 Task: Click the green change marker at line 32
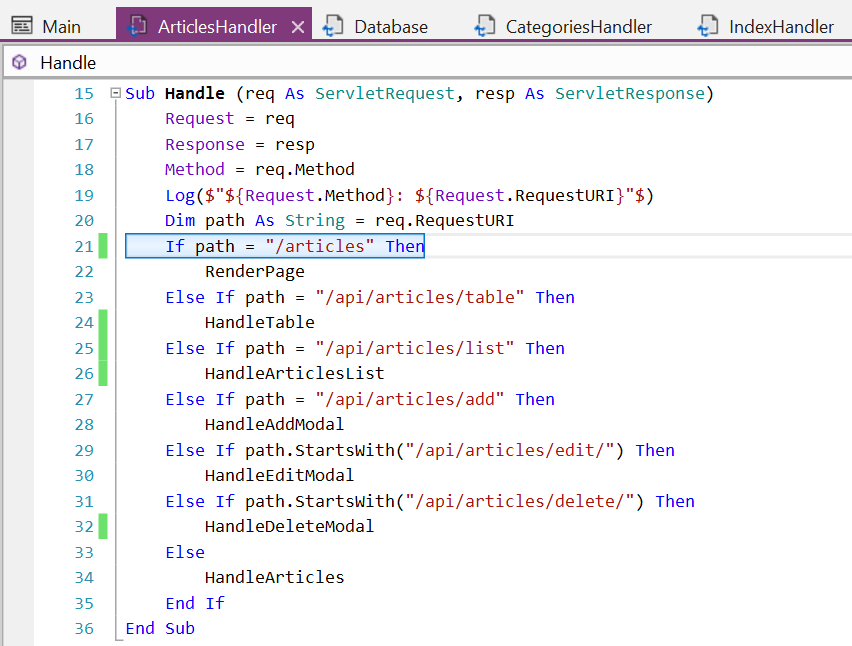103,526
